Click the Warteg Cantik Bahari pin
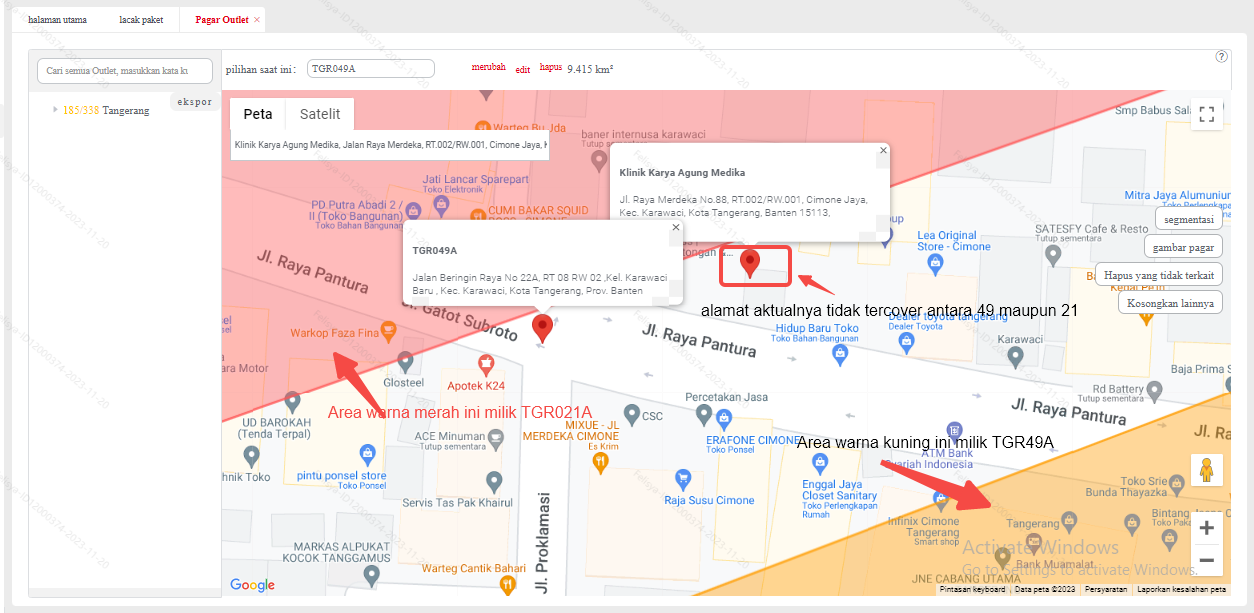 click(x=508, y=586)
